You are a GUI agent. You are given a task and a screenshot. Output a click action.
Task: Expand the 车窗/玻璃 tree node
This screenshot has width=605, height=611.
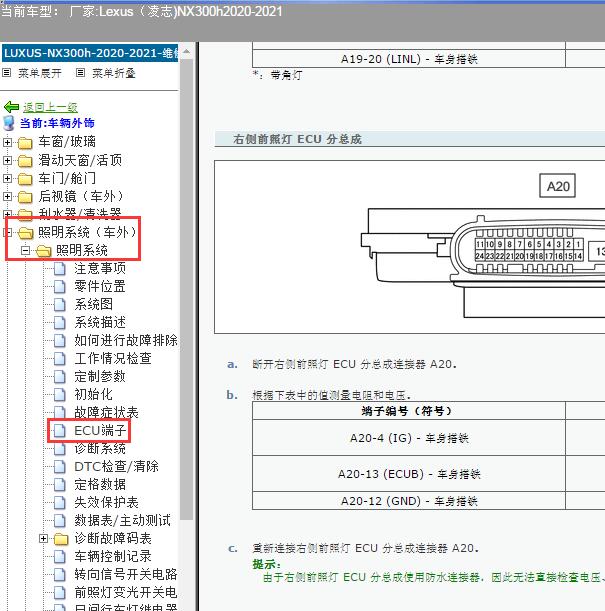tap(7, 143)
